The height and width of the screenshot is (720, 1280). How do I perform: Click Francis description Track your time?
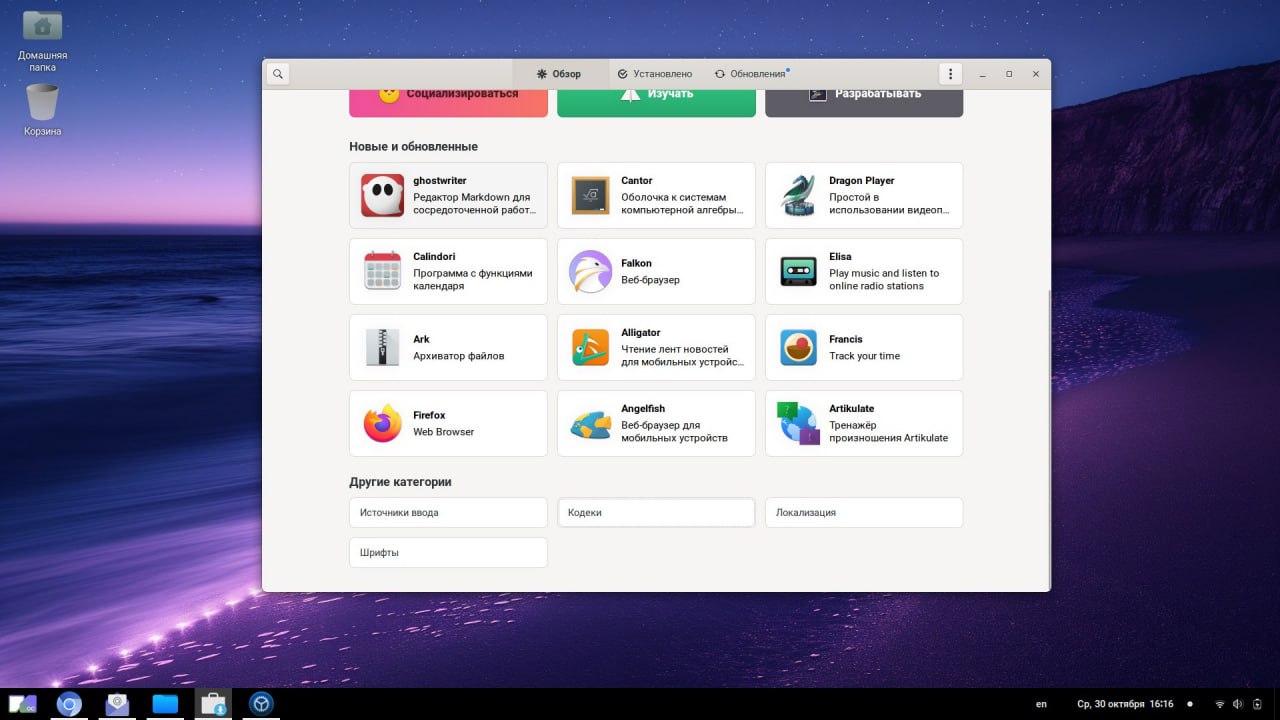tap(865, 356)
